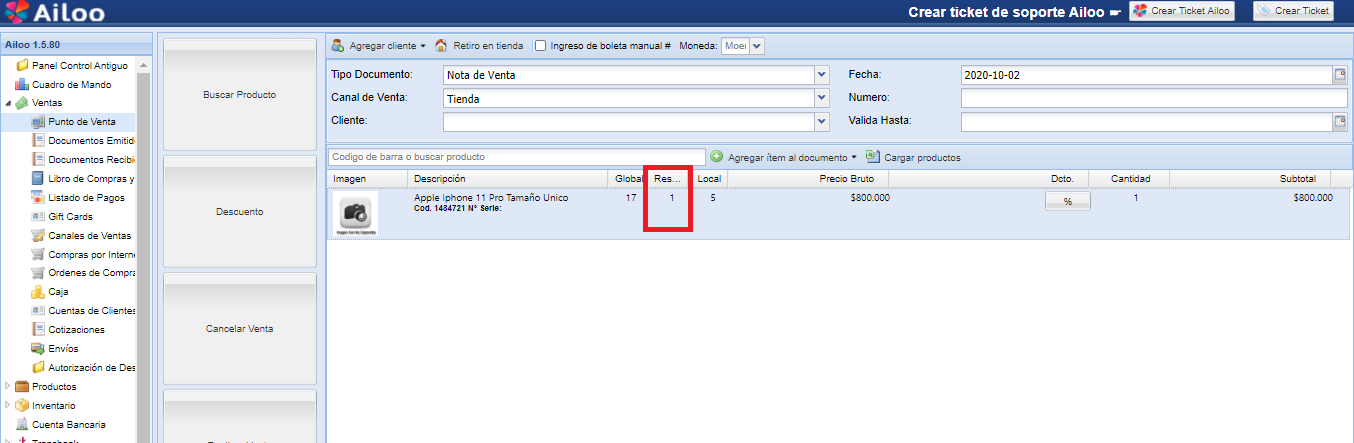
Task: Open Gift Cards card icon
Action: [x=38, y=216]
